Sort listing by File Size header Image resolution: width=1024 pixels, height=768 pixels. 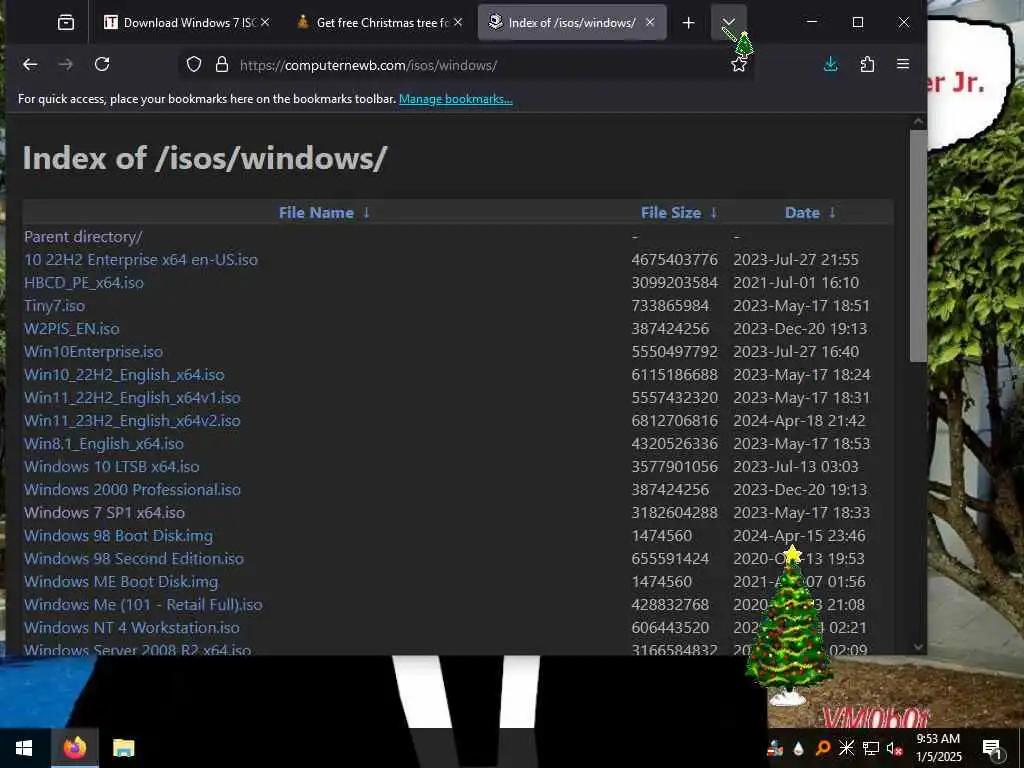click(x=671, y=213)
